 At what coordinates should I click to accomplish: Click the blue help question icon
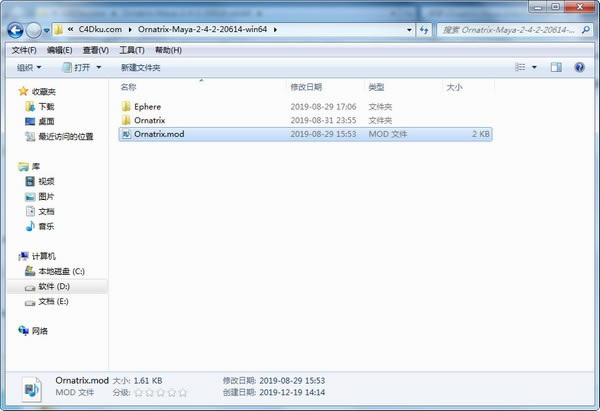click(x=579, y=67)
